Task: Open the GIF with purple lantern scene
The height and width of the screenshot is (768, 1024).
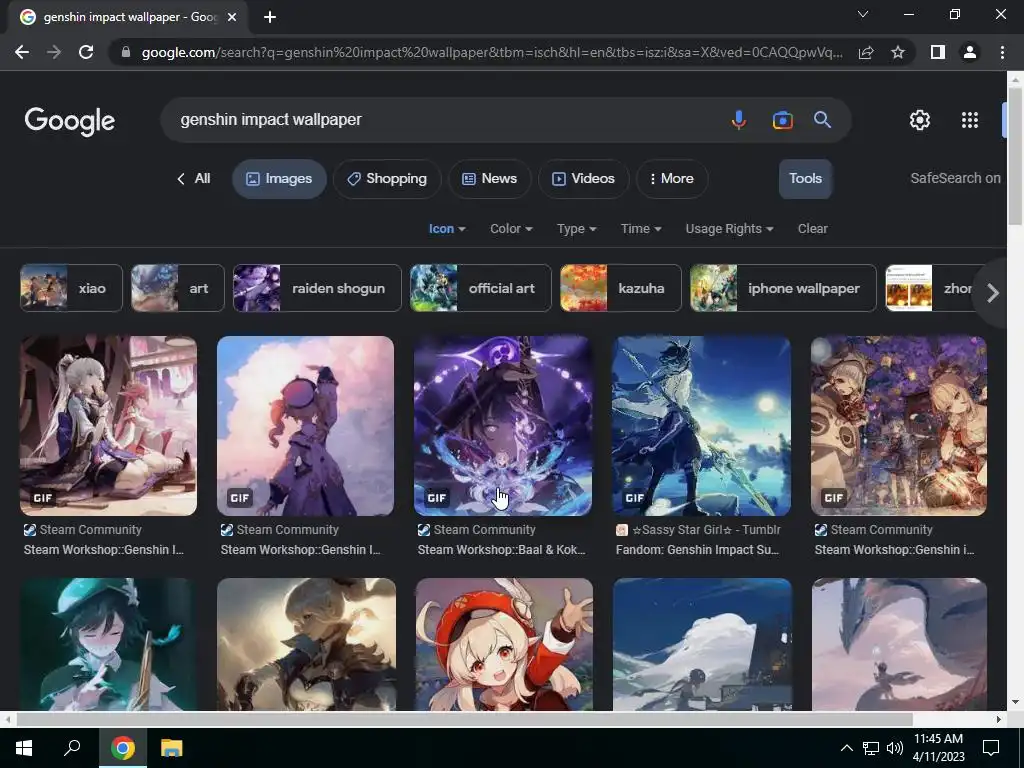Action: point(899,426)
